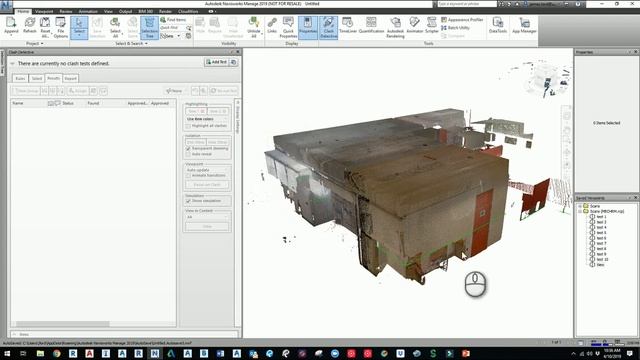Toggle Clash Detective tool
640x360 pixels.
(329, 27)
